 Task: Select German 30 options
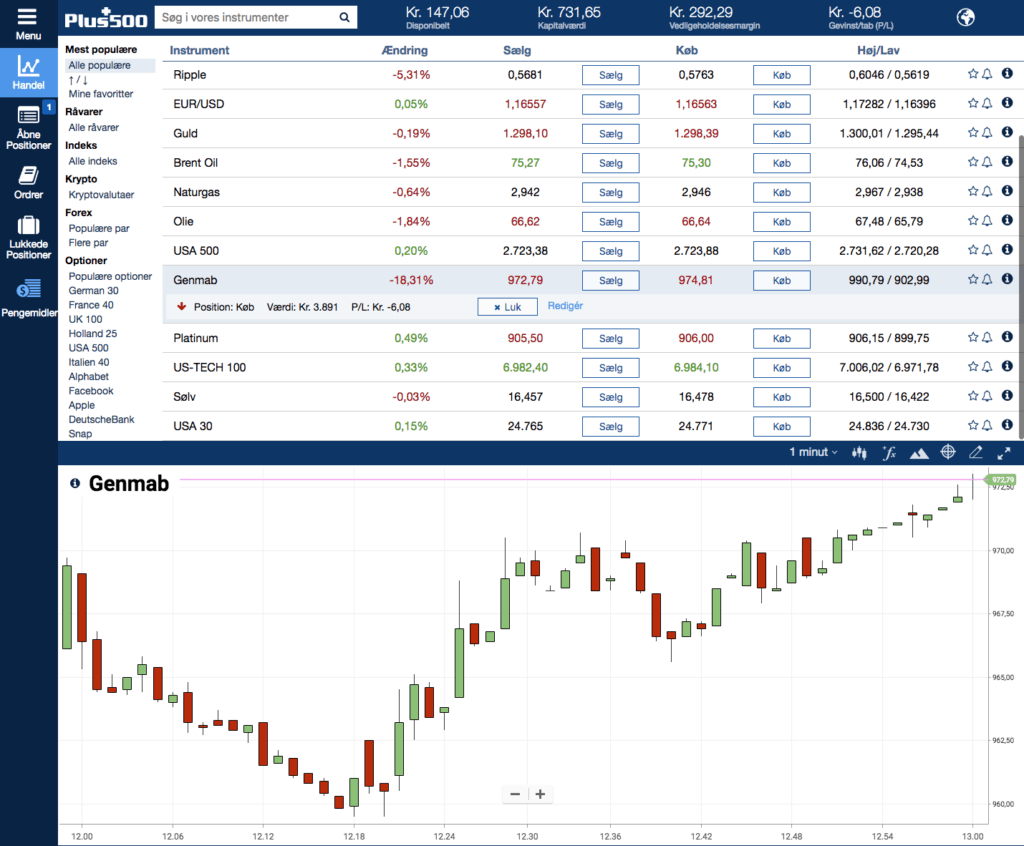tap(93, 291)
